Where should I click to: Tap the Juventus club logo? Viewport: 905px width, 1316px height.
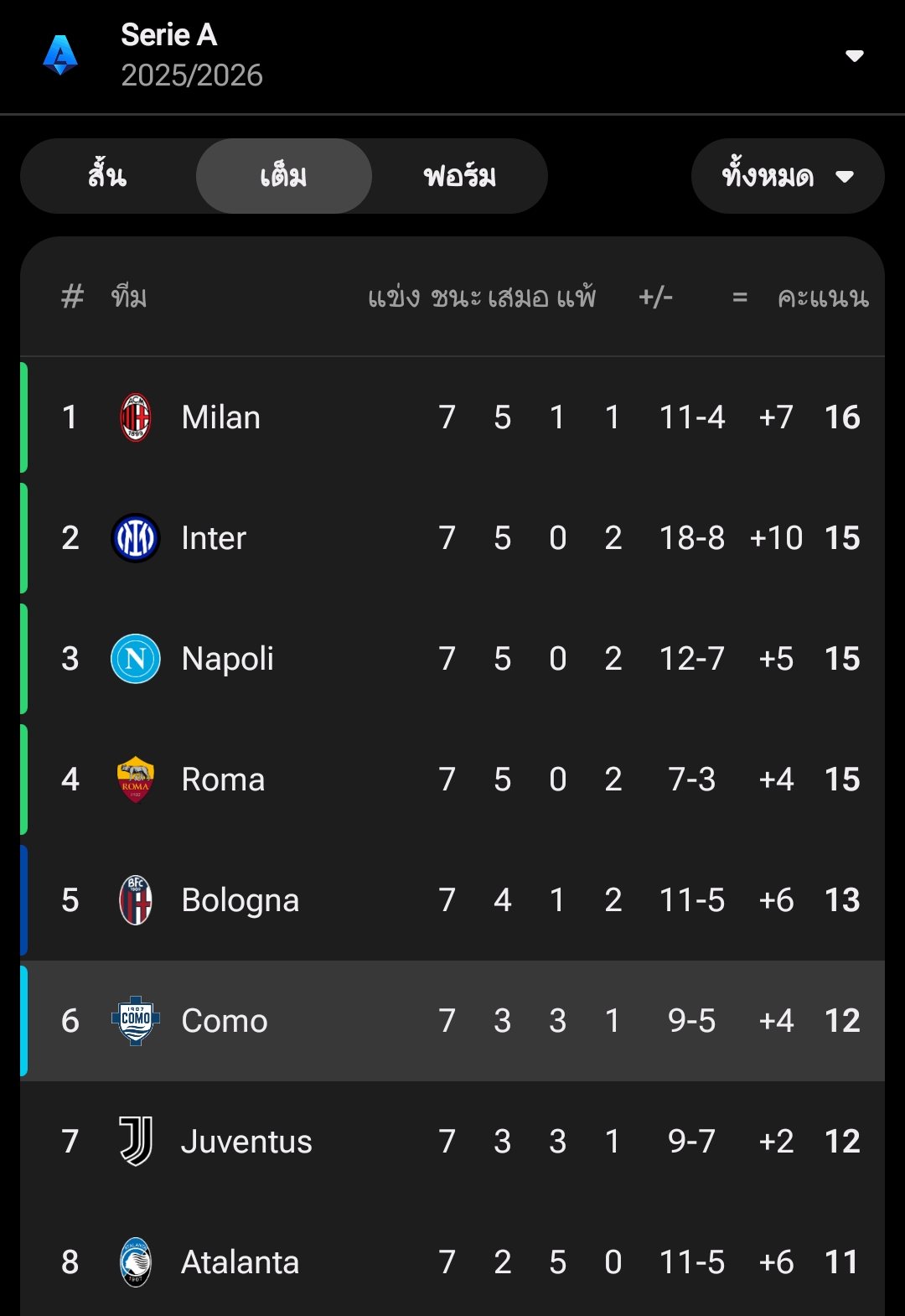click(x=136, y=1142)
